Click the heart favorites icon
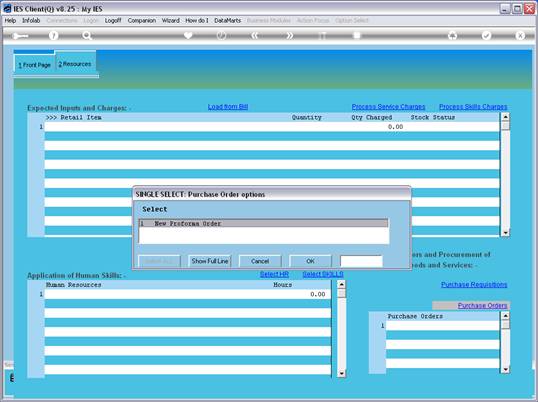The height and width of the screenshot is (402, 538). [x=188, y=35]
